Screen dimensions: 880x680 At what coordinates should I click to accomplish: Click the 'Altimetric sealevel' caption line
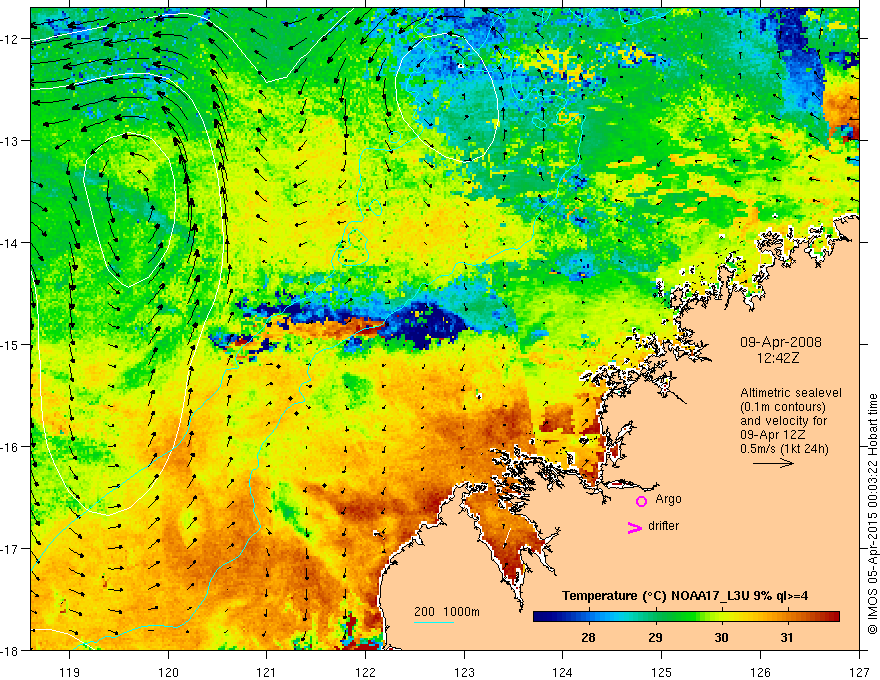(791, 393)
